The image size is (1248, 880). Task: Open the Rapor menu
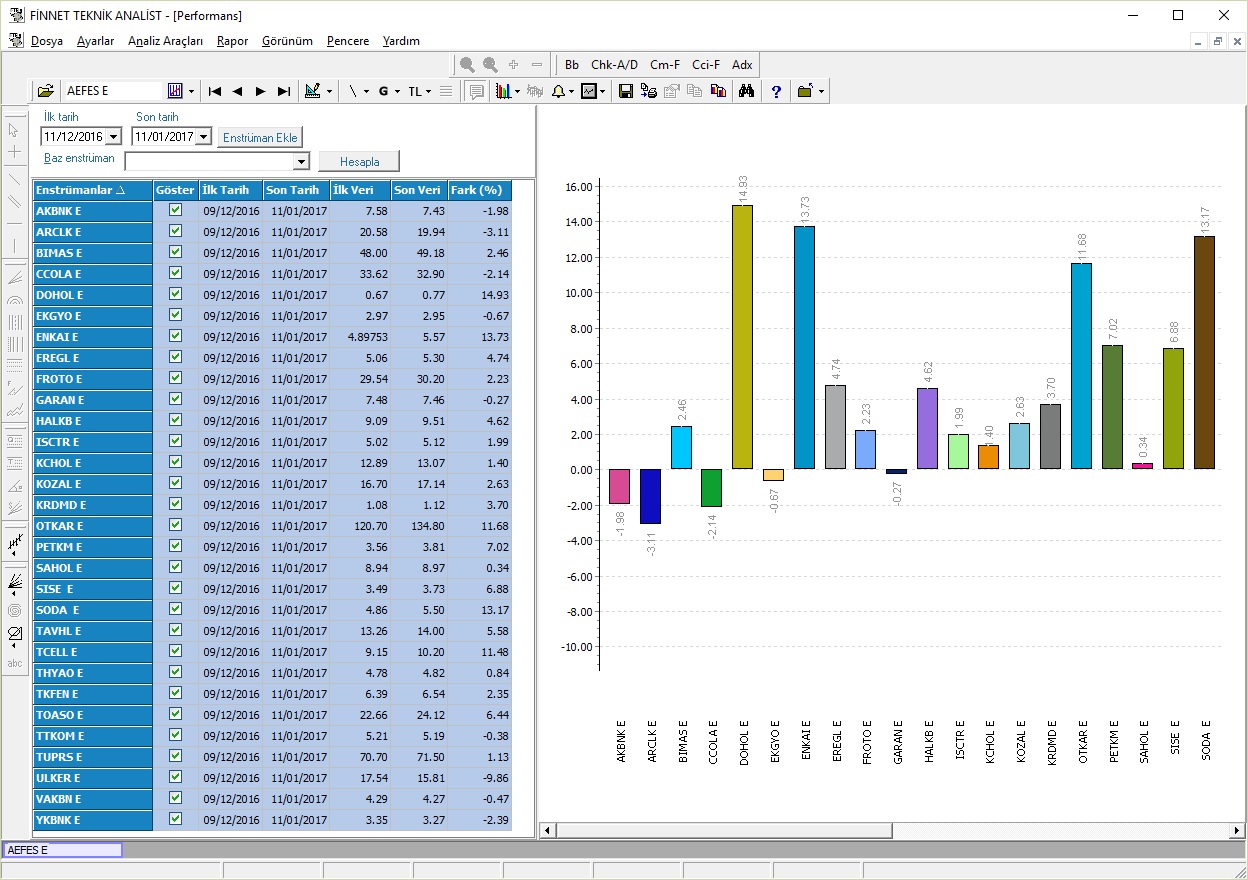click(x=232, y=41)
